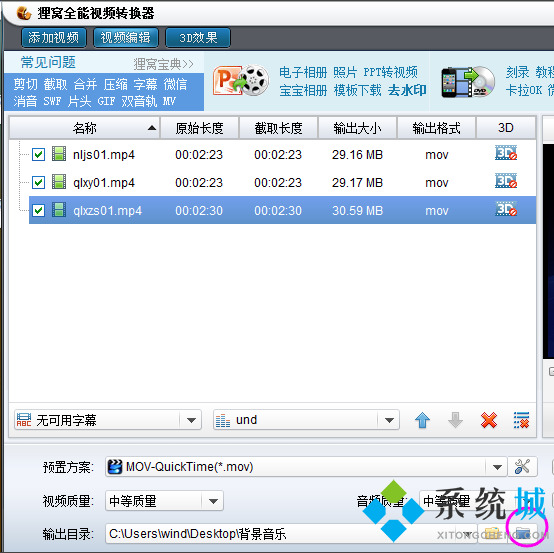Delete the selected file with the red X
This screenshot has height=553, width=554.
coord(489,420)
